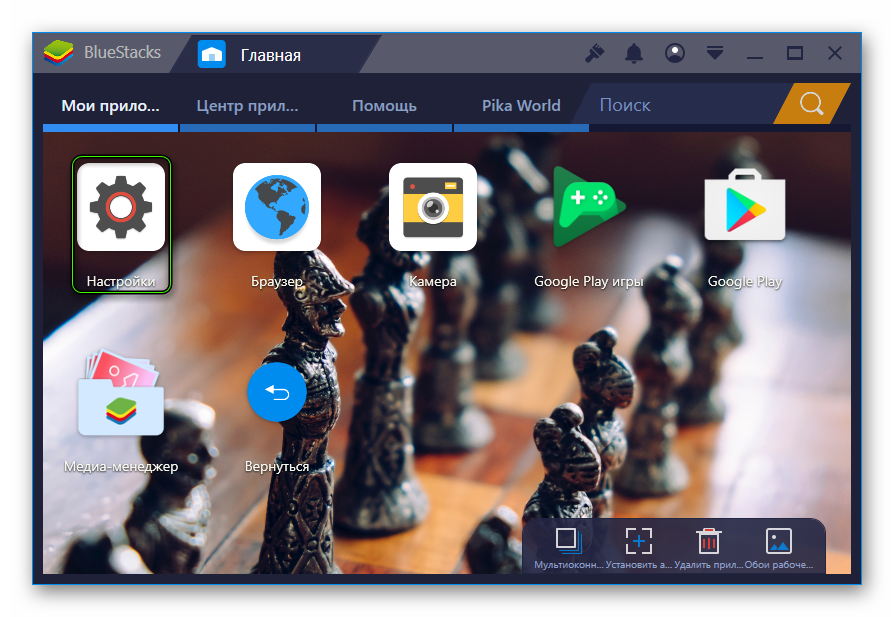The image size is (894, 617).
Task: Select the Мои прило... tab
Action: pyautogui.click(x=111, y=106)
